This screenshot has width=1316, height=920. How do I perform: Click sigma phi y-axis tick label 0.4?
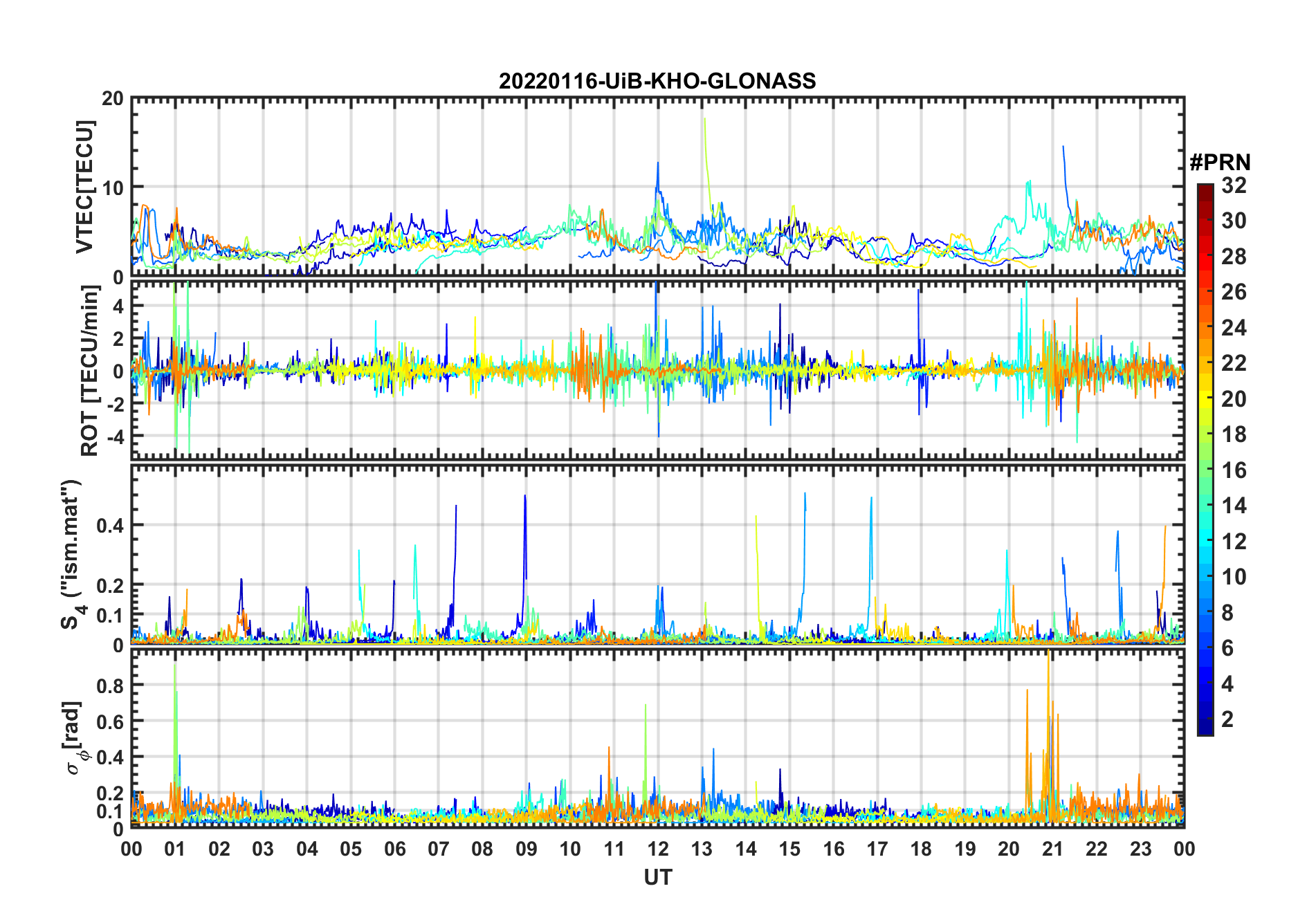click(x=111, y=757)
